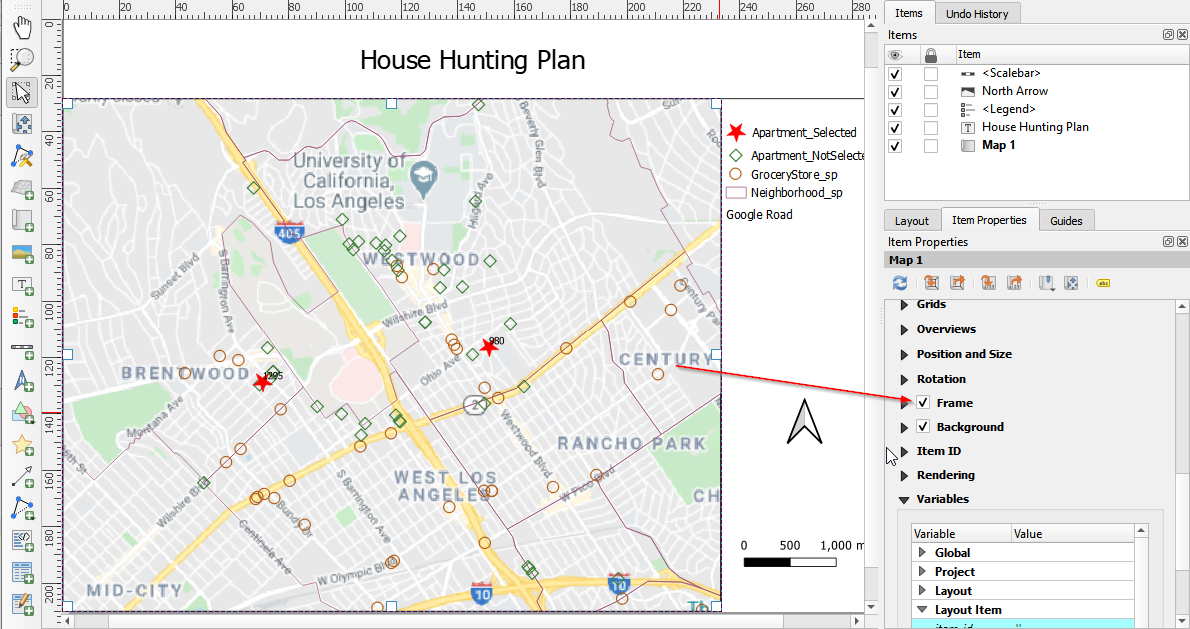
Task: Activate the Edit Nodes Item tool
Action: 22,156
